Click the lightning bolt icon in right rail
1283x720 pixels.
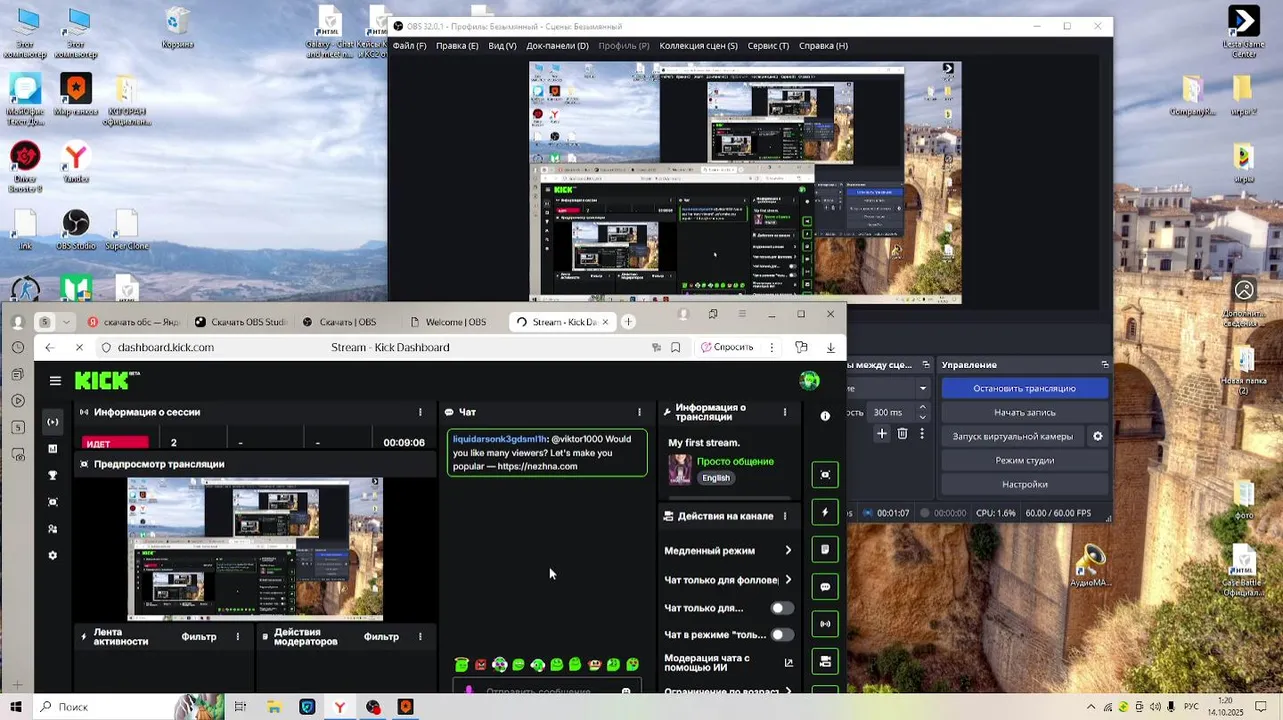point(825,512)
